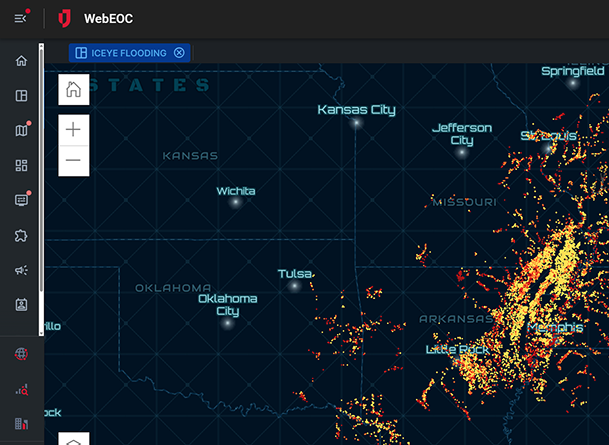
Task: Expand the sidebar menu hamburger icon
Action: click(x=21, y=18)
